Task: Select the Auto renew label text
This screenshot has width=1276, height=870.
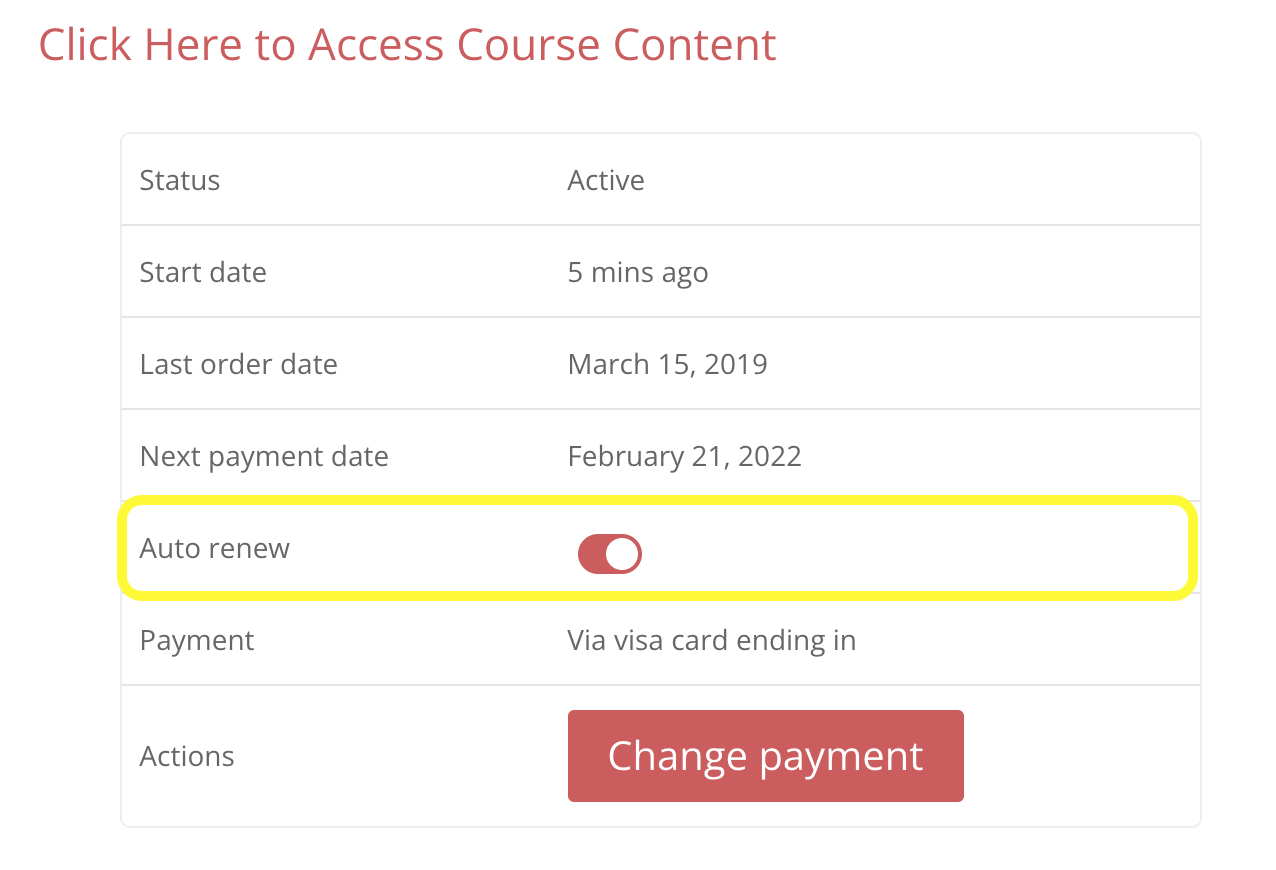Action: 215,548
